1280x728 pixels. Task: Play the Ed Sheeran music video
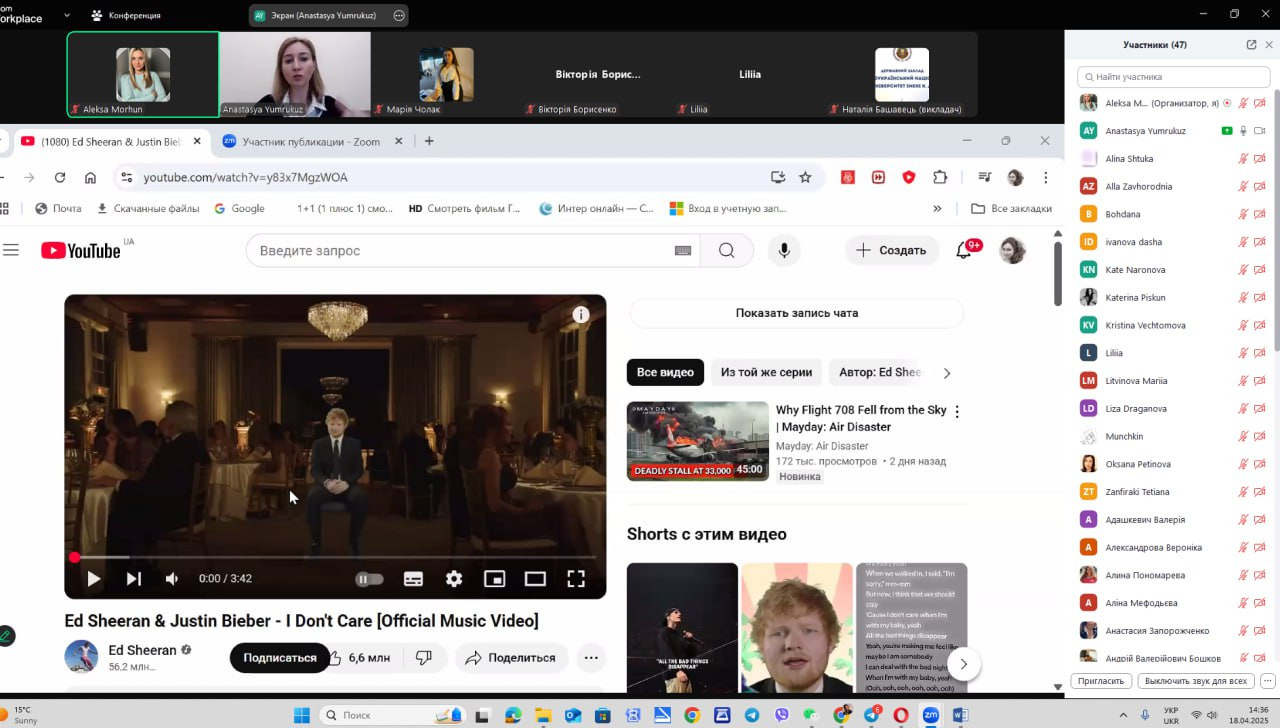93,578
